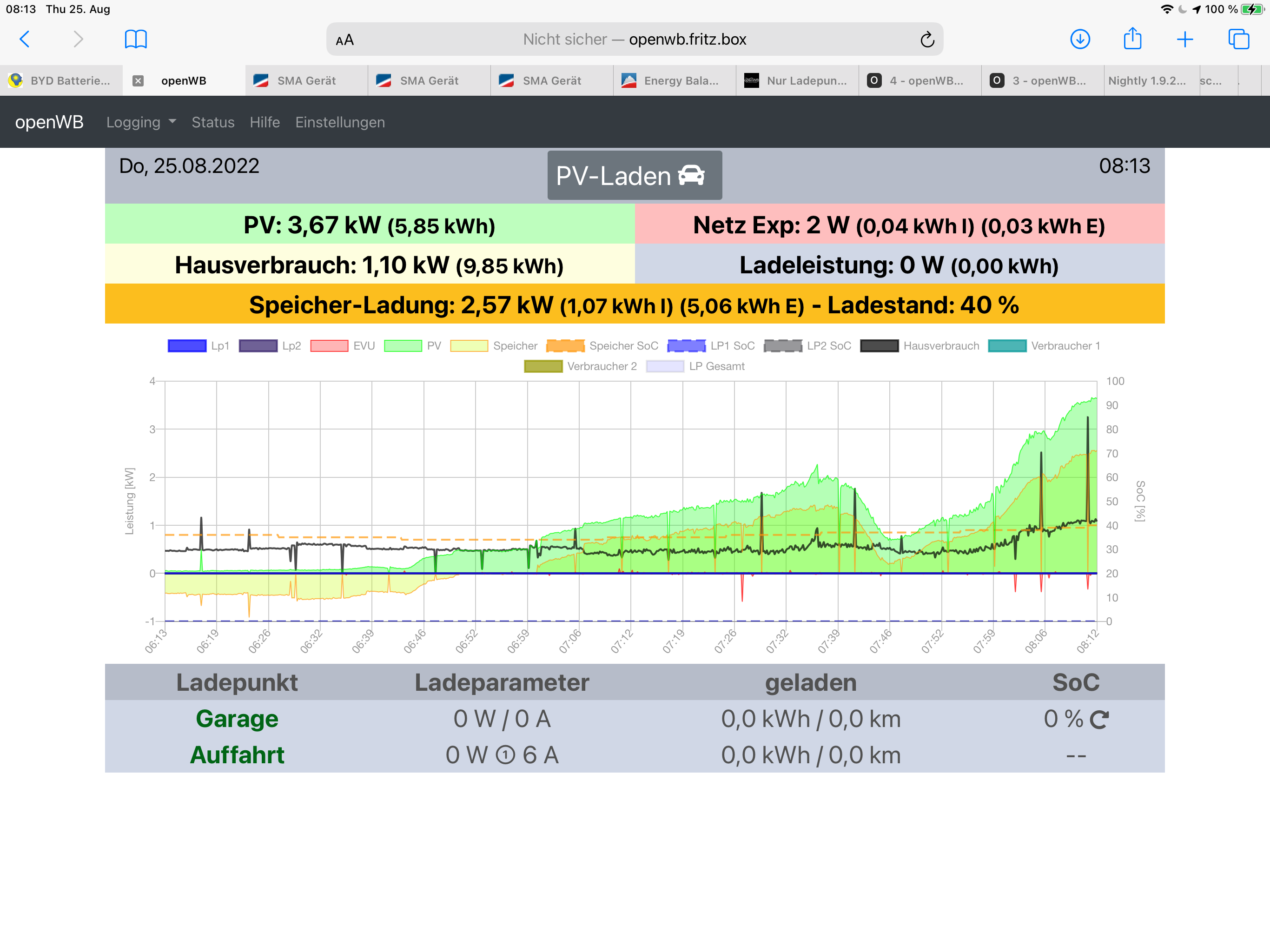1270x952 pixels.
Task: Open PV-Laden charge mode selector
Action: [x=635, y=176]
